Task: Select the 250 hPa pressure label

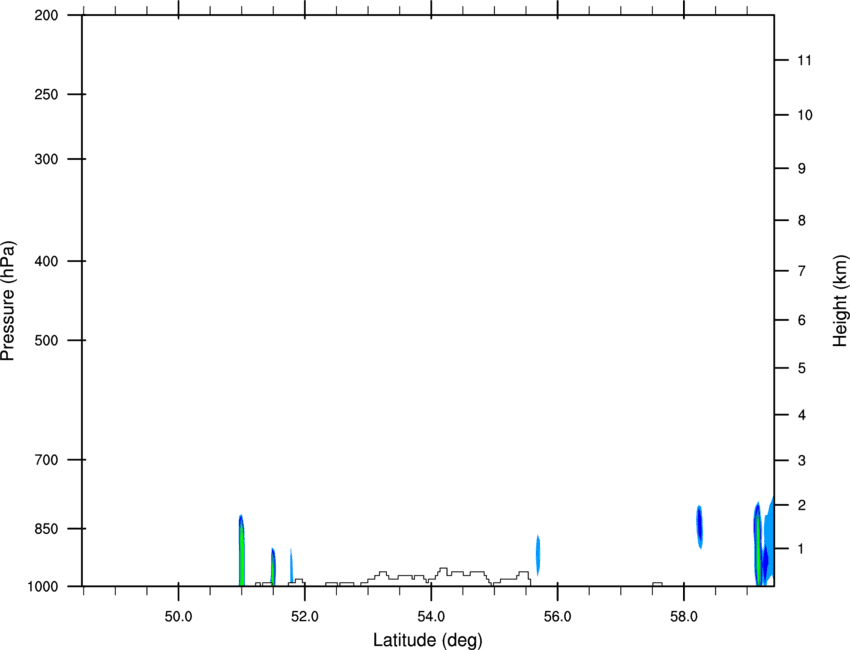Action: 46,94
